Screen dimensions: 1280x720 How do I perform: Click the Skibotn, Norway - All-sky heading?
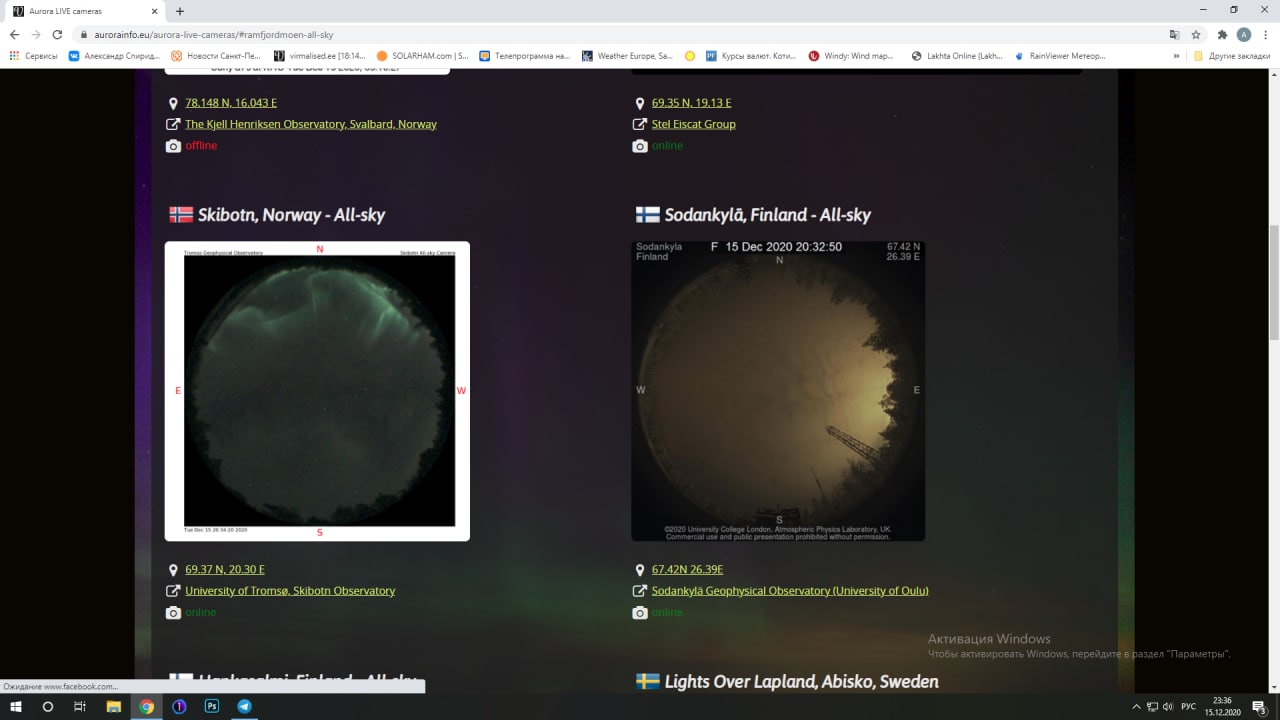point(291,215)
